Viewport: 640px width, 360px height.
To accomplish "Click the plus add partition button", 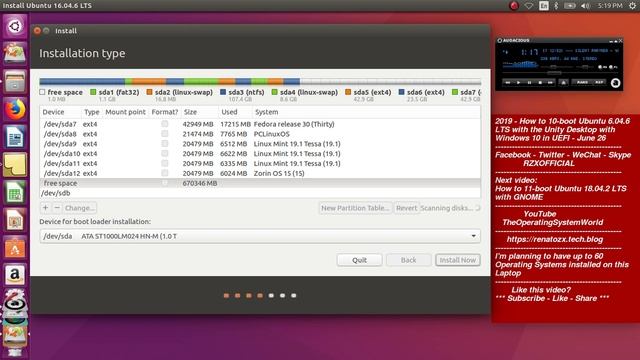I will tap(45, 208).
